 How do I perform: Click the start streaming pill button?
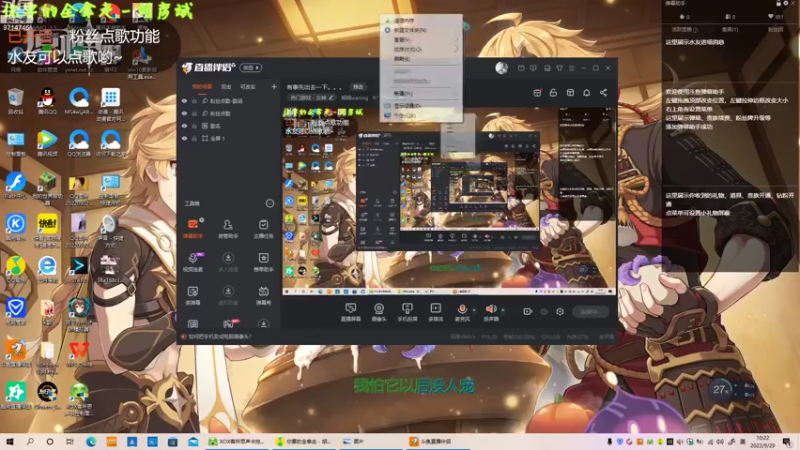(590, 311)
